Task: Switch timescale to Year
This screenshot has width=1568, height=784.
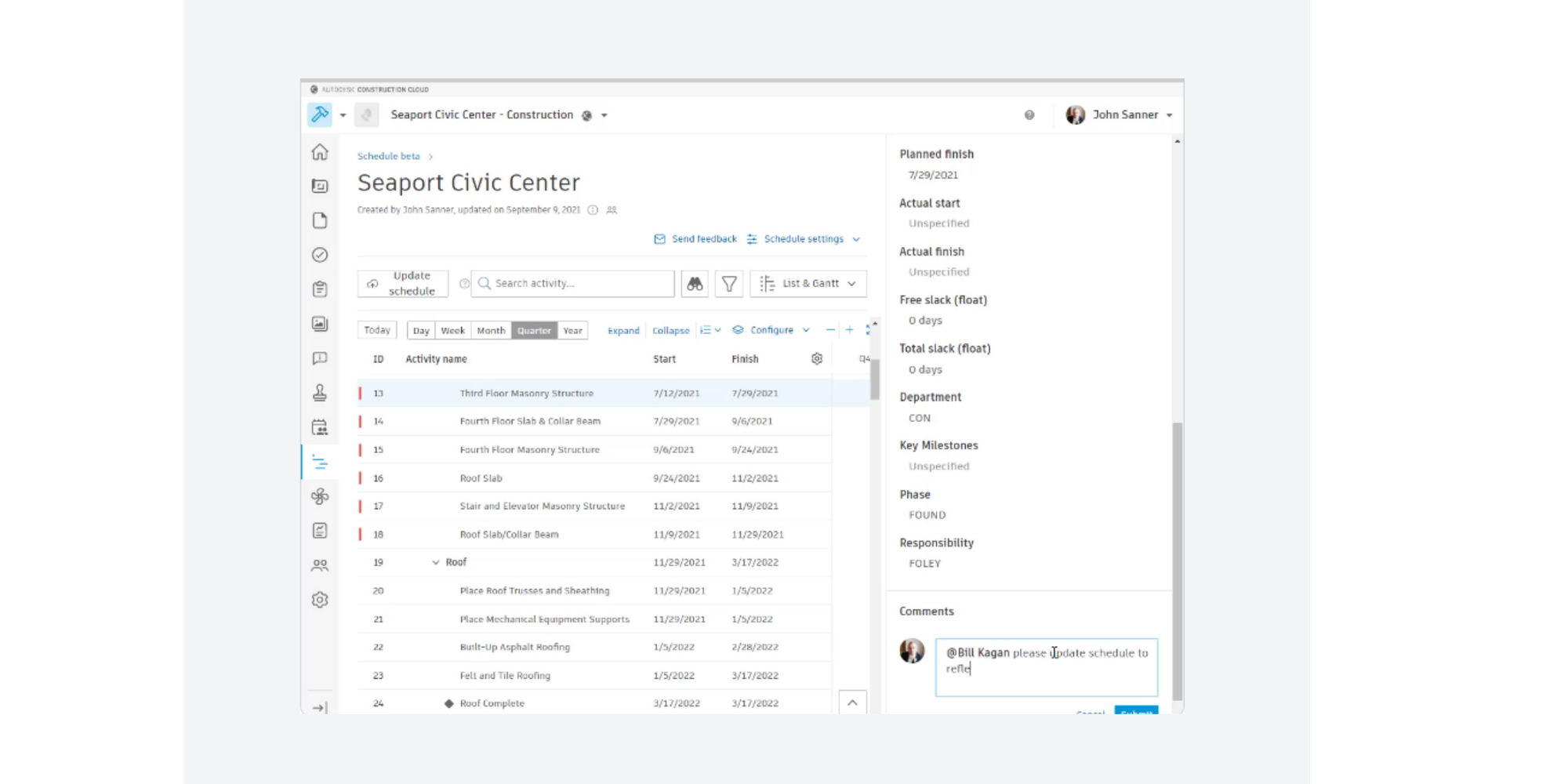Action: click(572, 331)
